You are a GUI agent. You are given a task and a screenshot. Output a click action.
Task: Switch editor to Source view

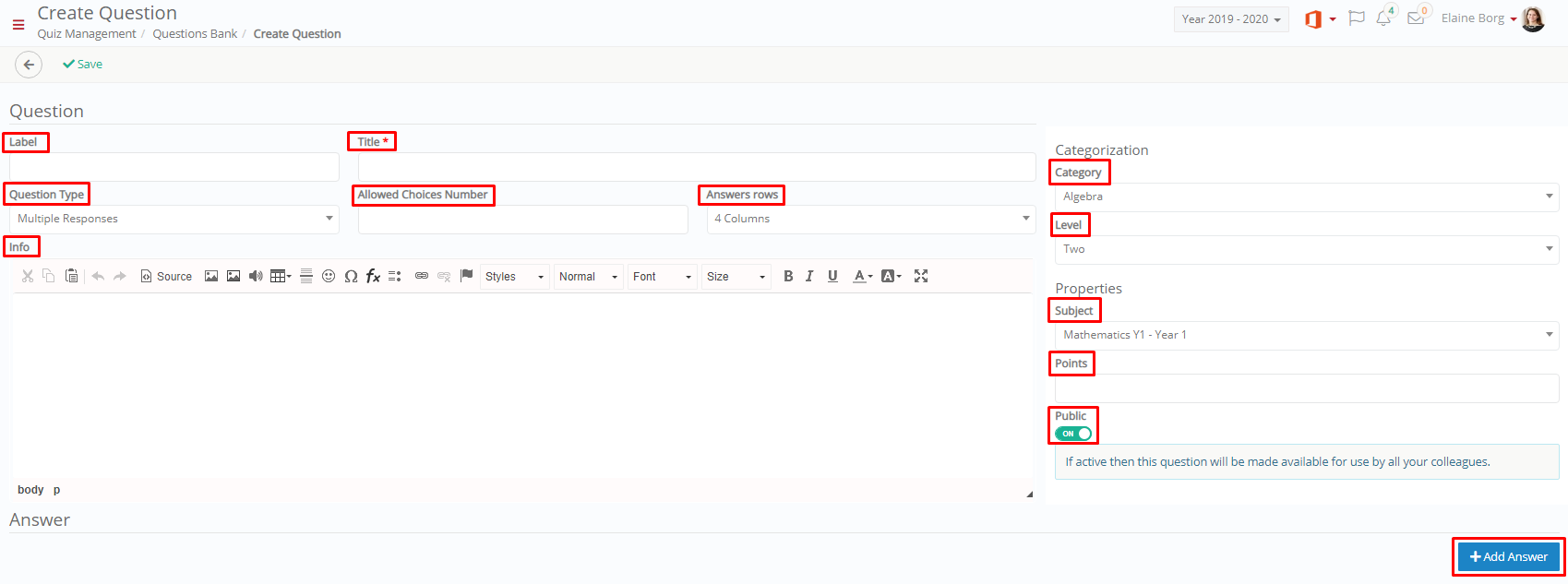pos(166,276)
